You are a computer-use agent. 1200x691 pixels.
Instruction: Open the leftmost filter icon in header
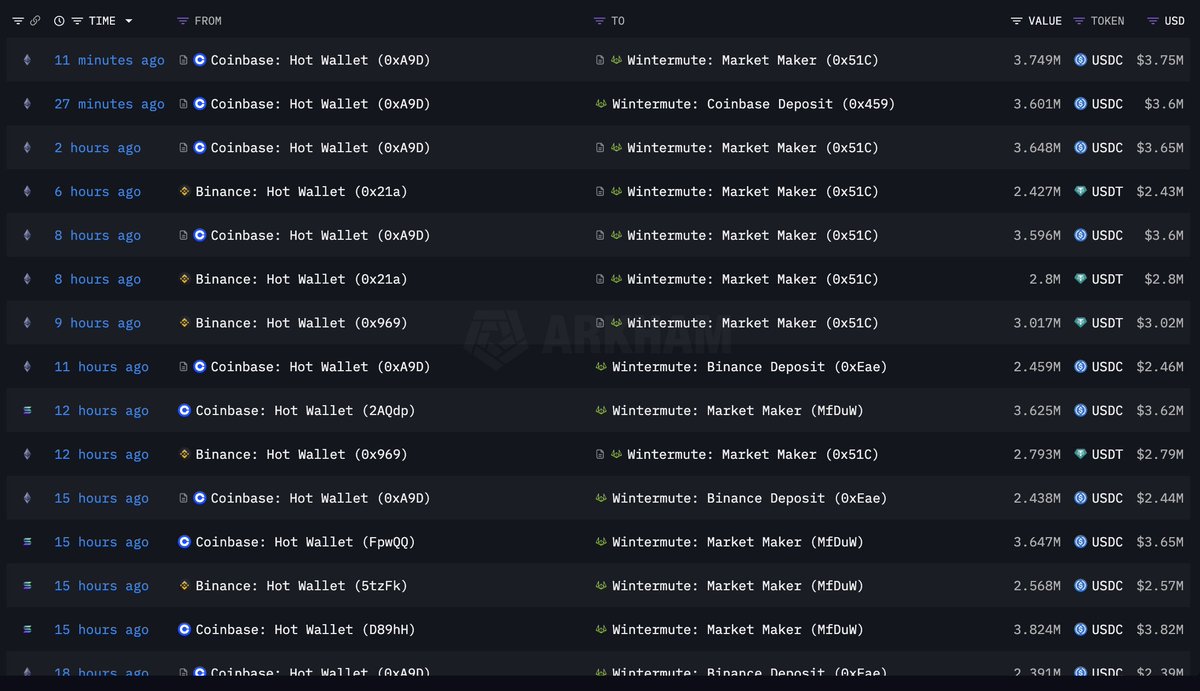(x=18, y=21)
